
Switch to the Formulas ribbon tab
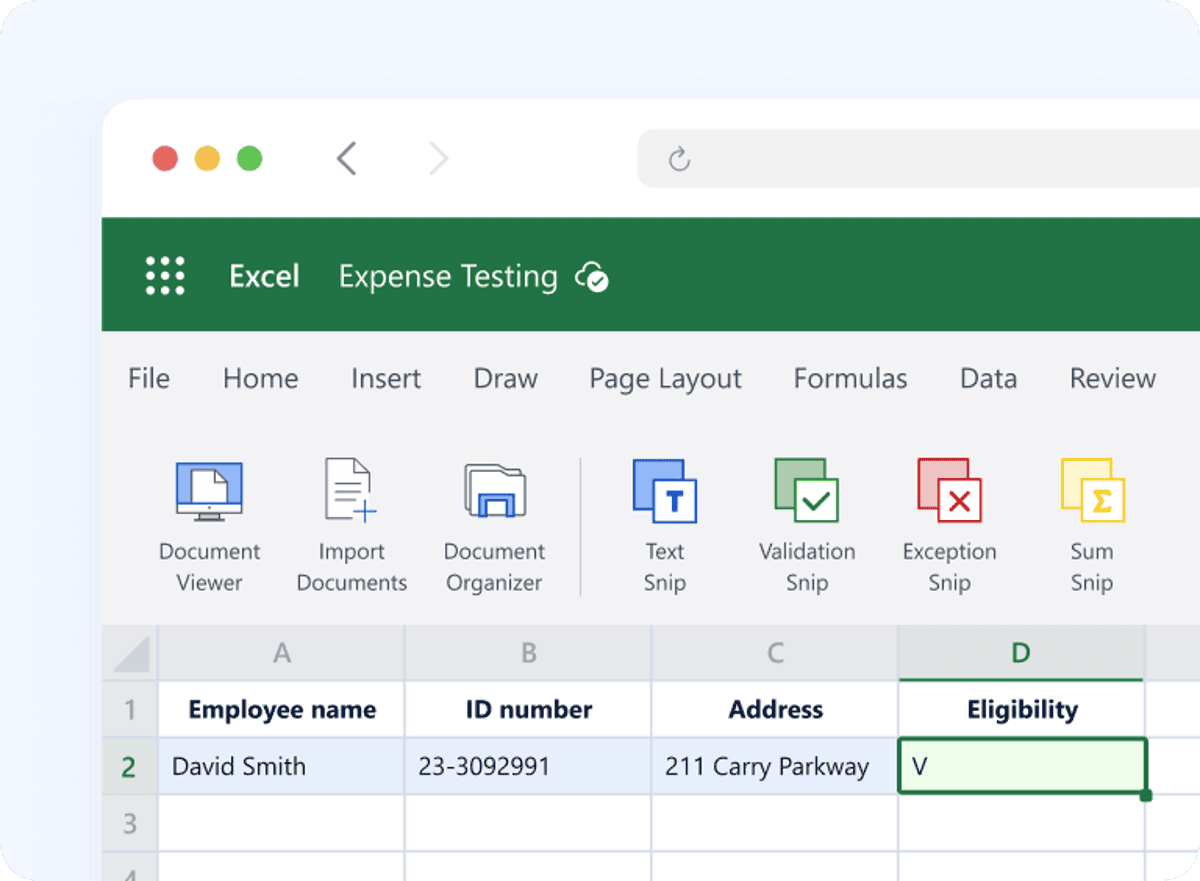pos(849,379)
